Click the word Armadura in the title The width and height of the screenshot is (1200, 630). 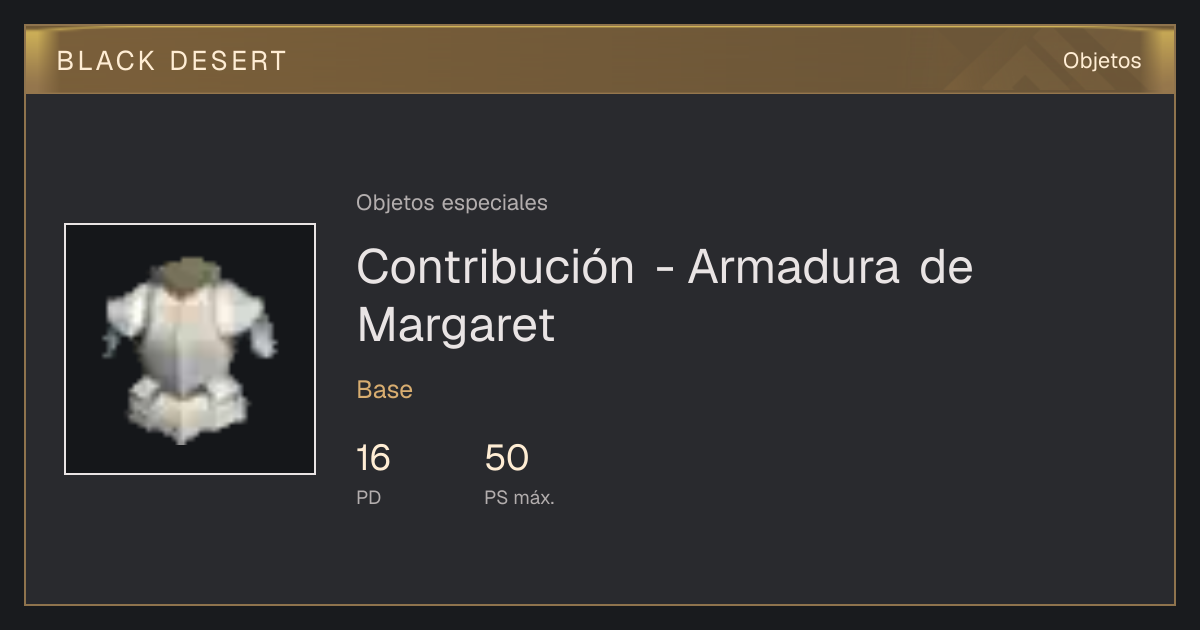pos(794,267)
